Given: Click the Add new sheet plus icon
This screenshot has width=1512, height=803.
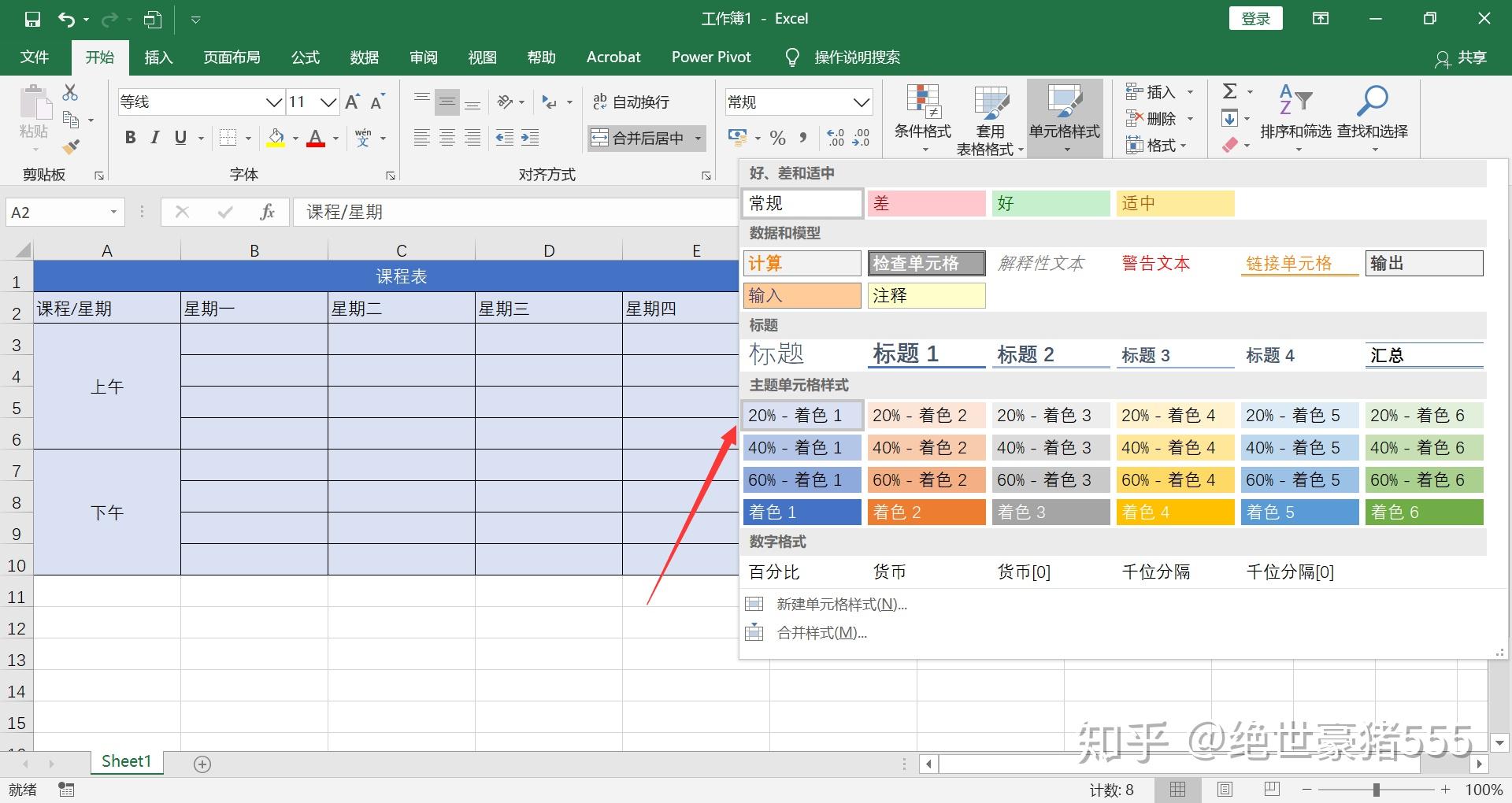Looking at the screenshot, I should point(202,764).
